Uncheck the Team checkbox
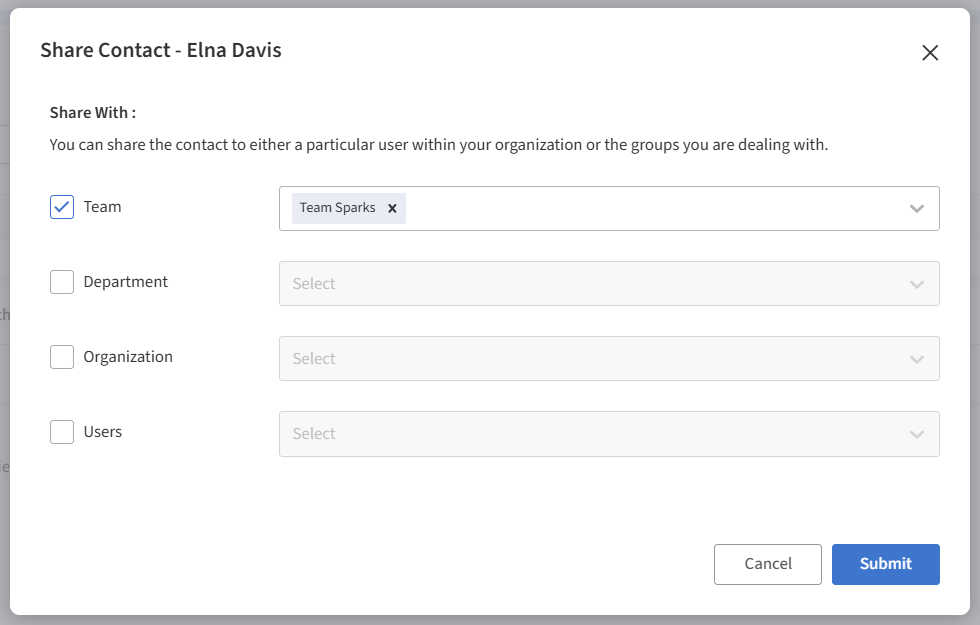Screen dimensions: 980x625 (x=62, y=207)
